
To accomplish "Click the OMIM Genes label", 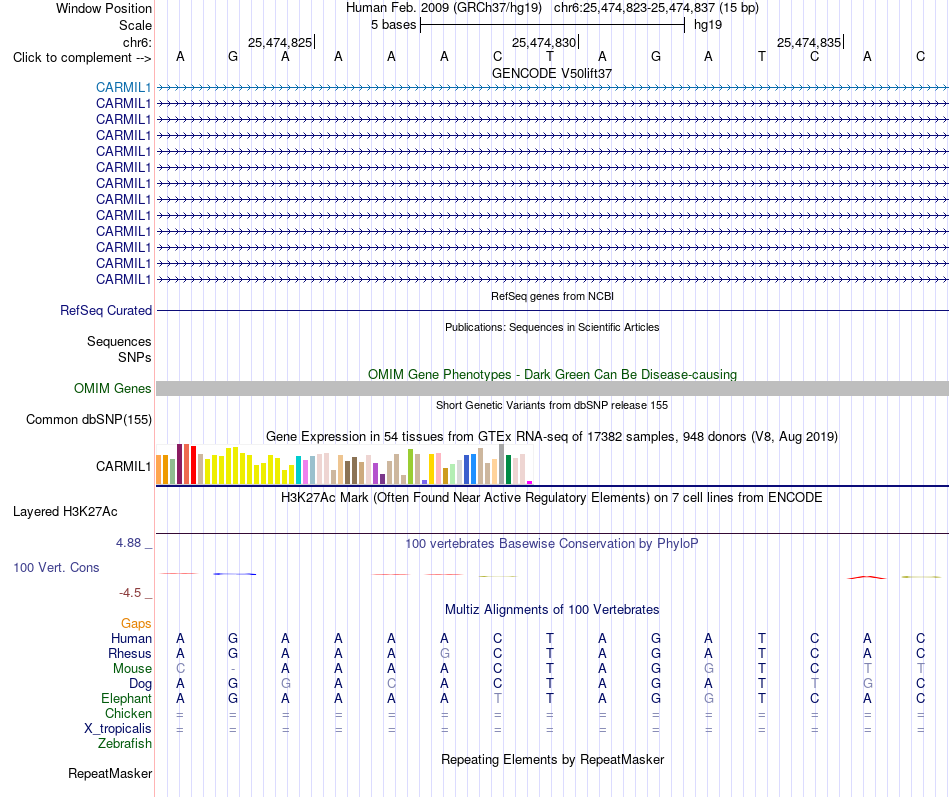I will tap(112, 388).
